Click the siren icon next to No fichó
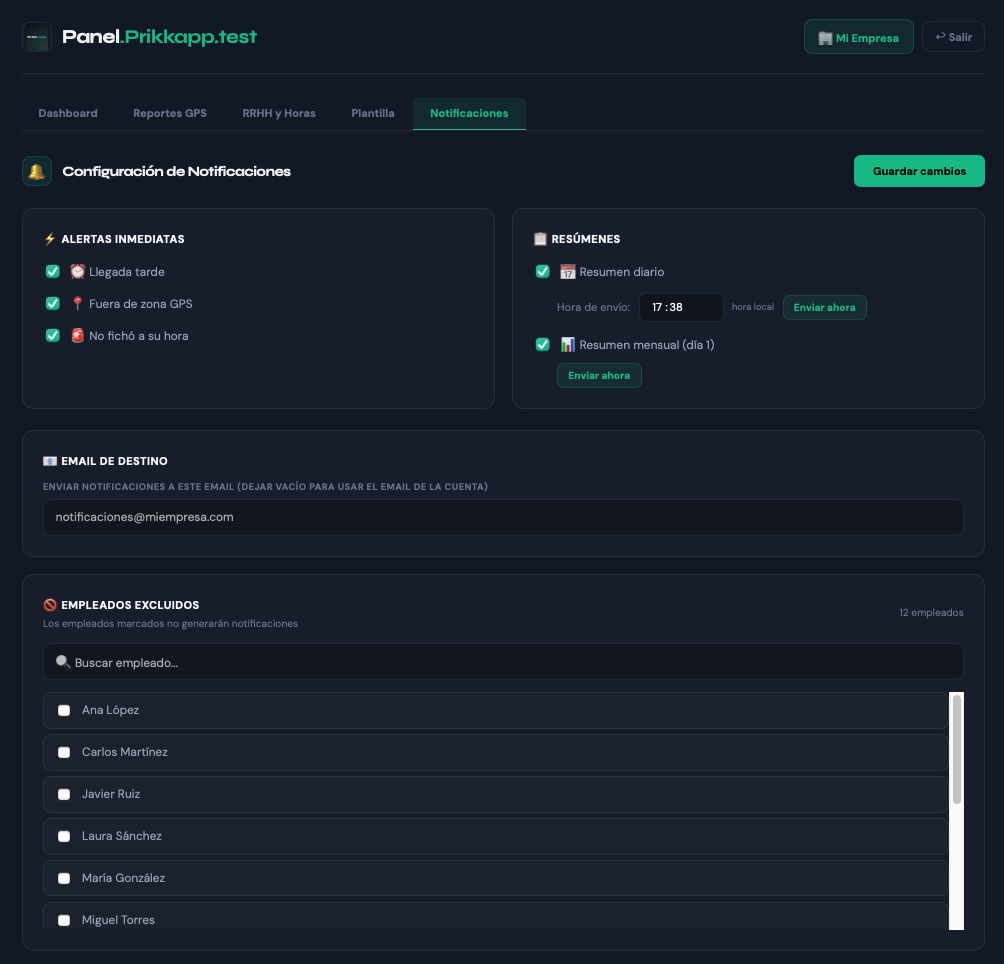This screenshot has height=964, width=1004. point(77,336)
